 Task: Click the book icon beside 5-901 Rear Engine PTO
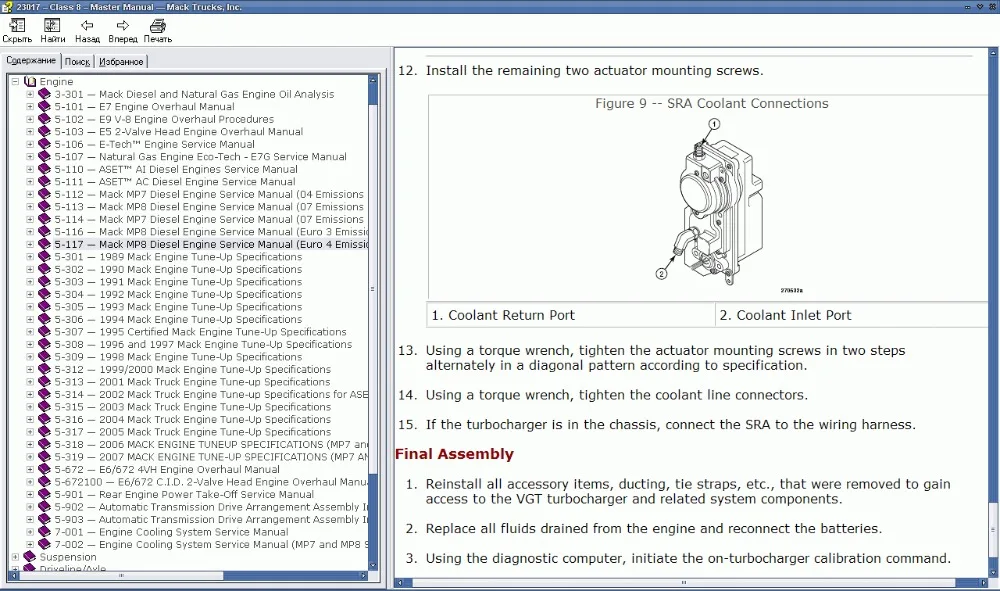(x=44, y=494)
